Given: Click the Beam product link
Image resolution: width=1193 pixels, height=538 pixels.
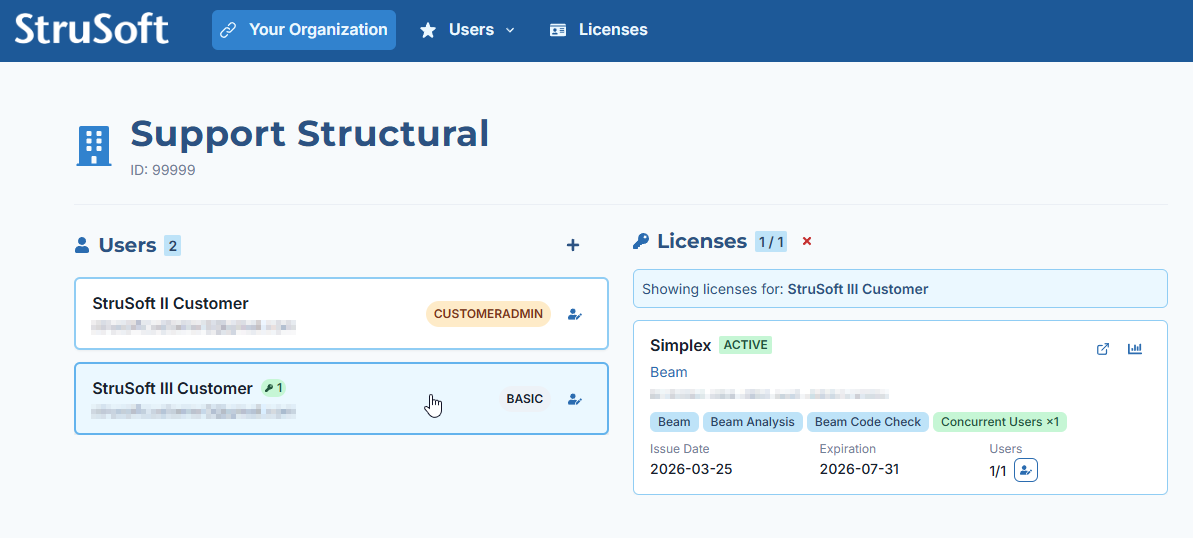Looking at the screenshot, I should pos(669,372).
